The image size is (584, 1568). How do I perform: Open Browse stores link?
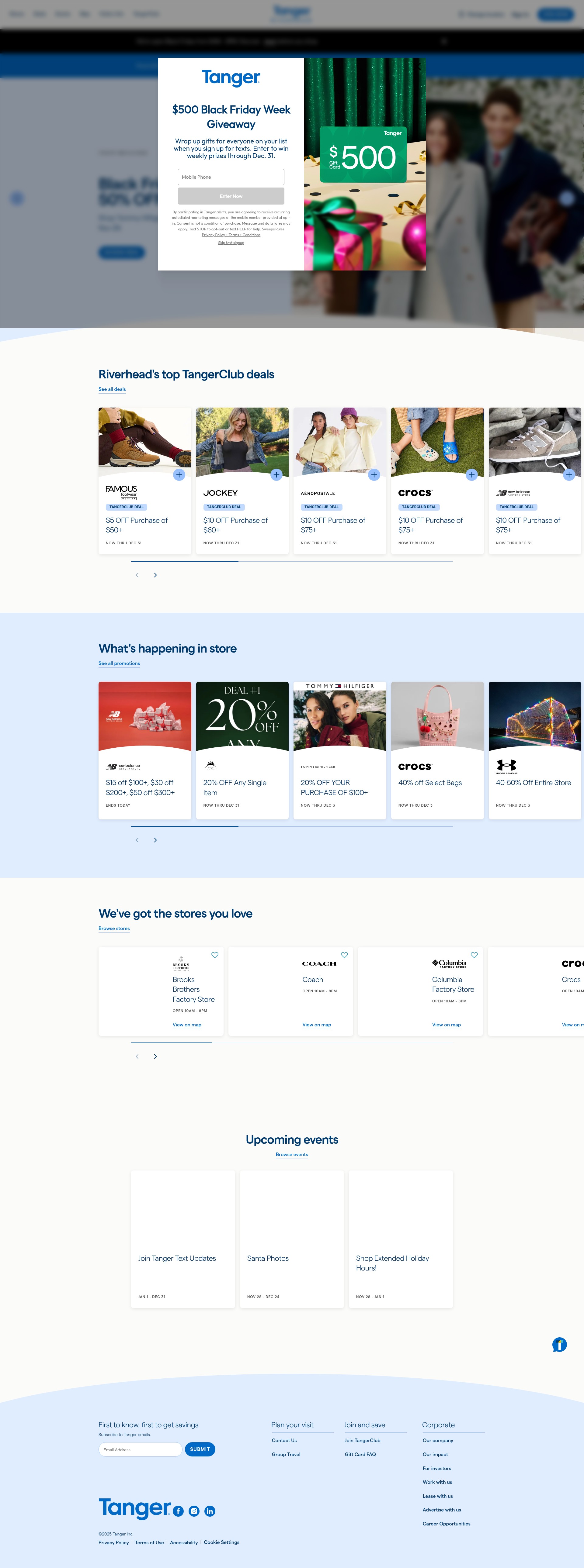tap(114, 929)
